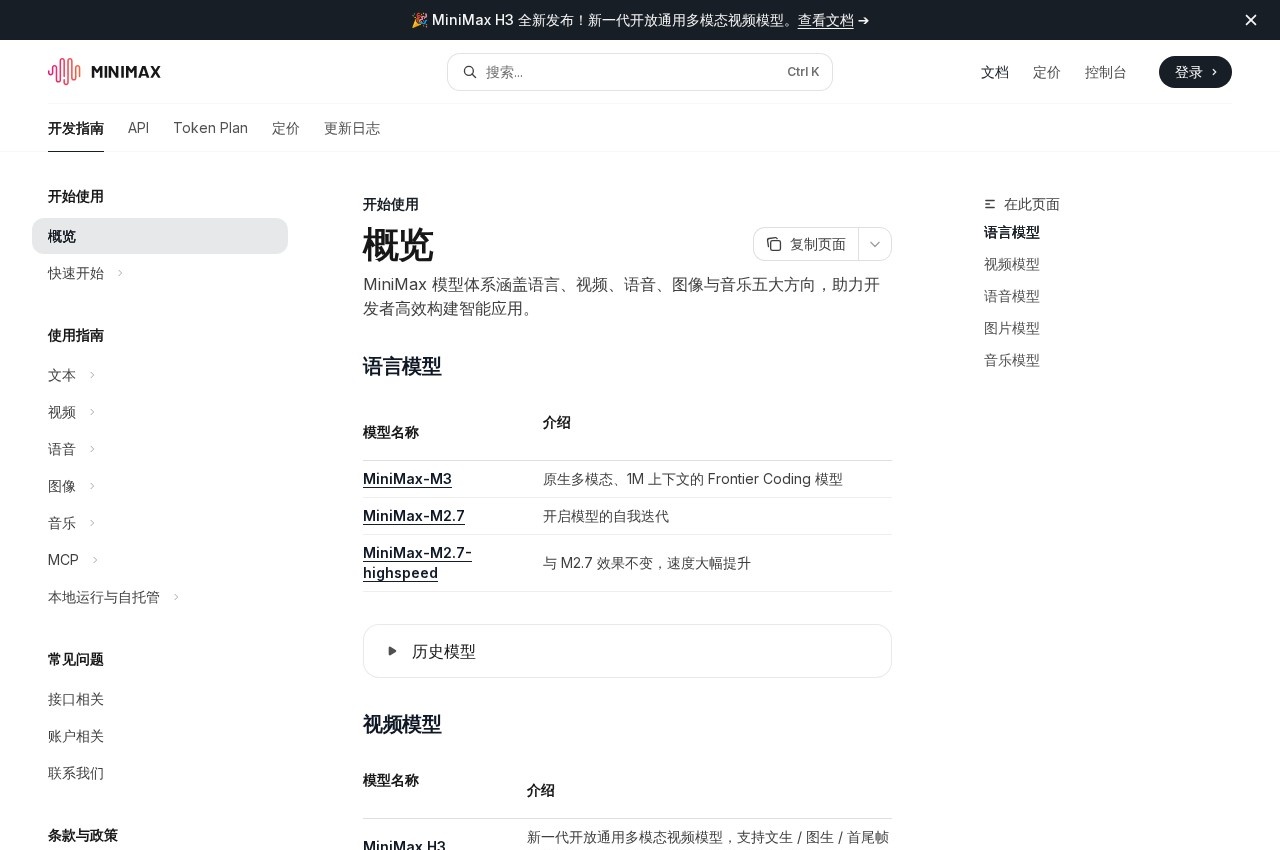Select the 开发指南 tab
1280x850 pixels.
(x=76, y=128)
